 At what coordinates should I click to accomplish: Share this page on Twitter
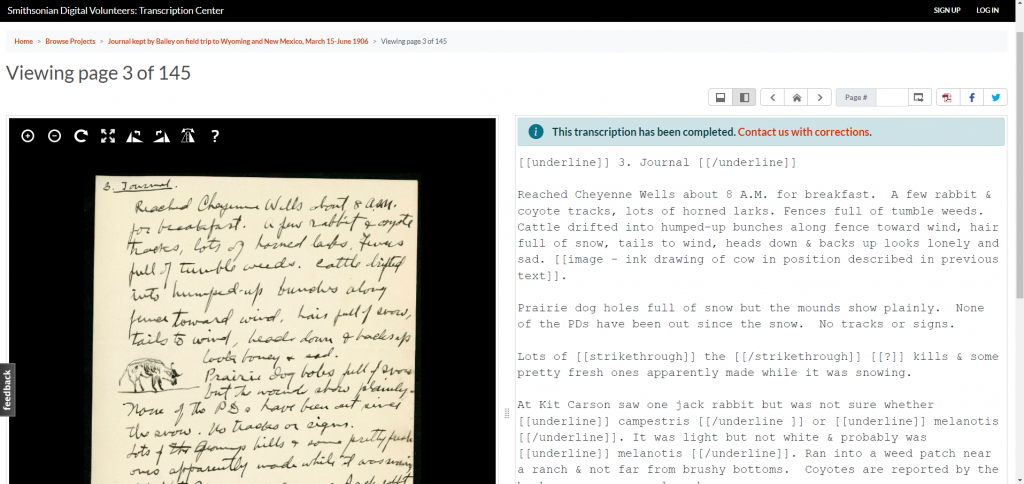[x=995, y=97]
